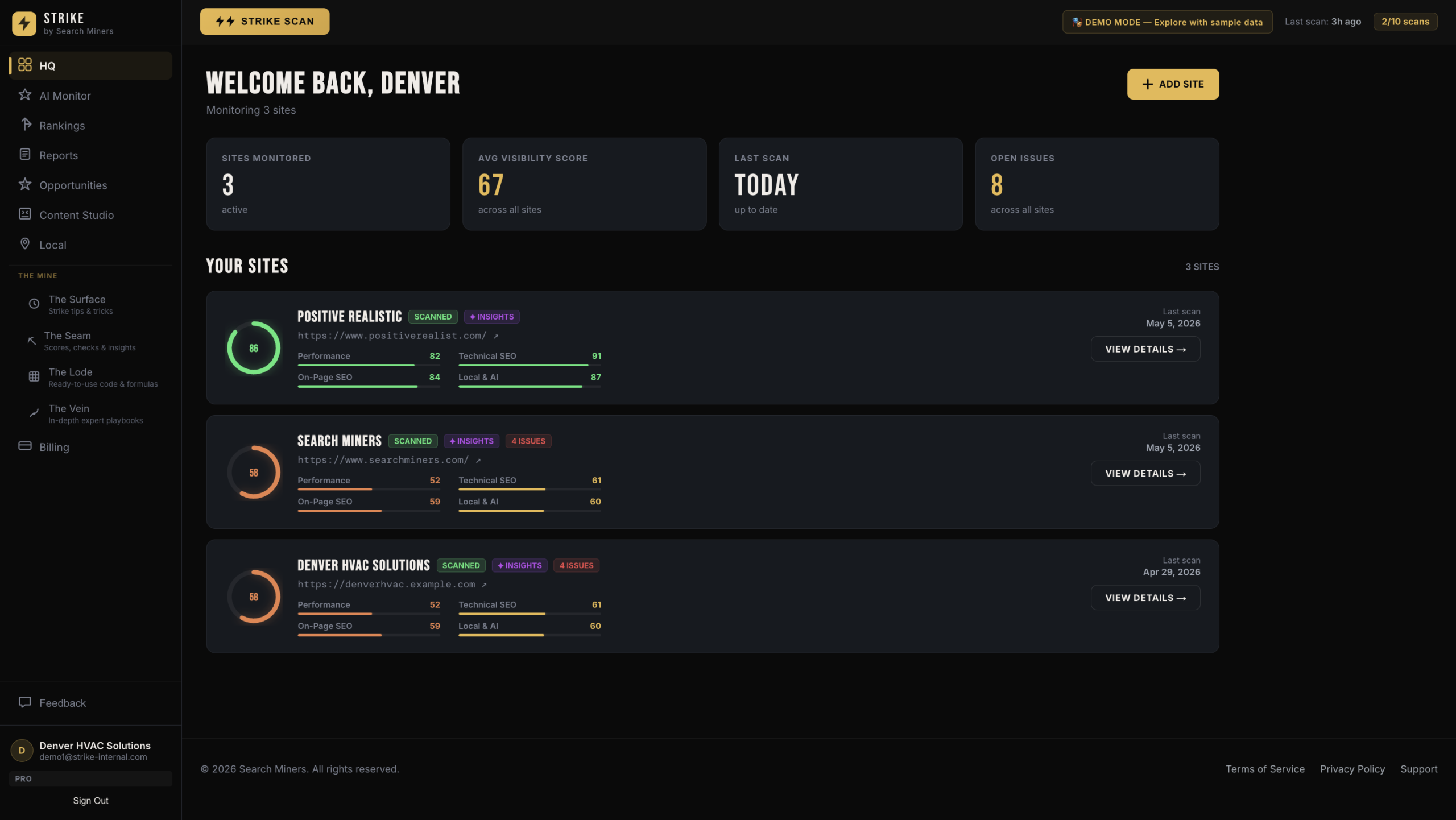Go to Billing page
Viewport: 1456px width, 820px height.
click(90, 447)
